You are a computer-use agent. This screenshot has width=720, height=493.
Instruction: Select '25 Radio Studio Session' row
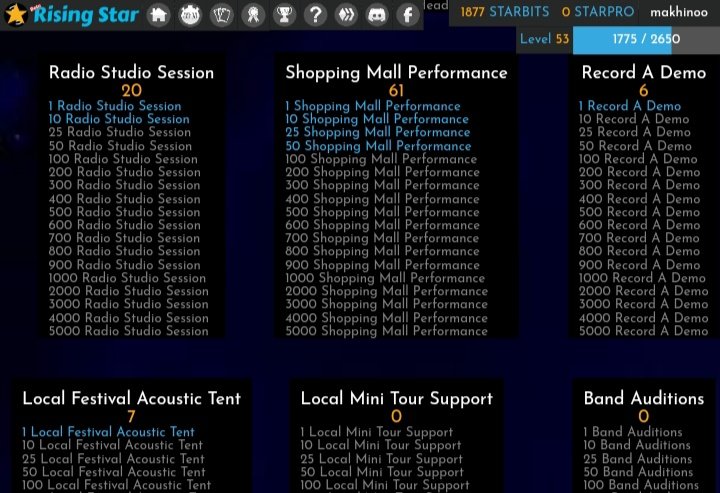[x=120, y=132]
